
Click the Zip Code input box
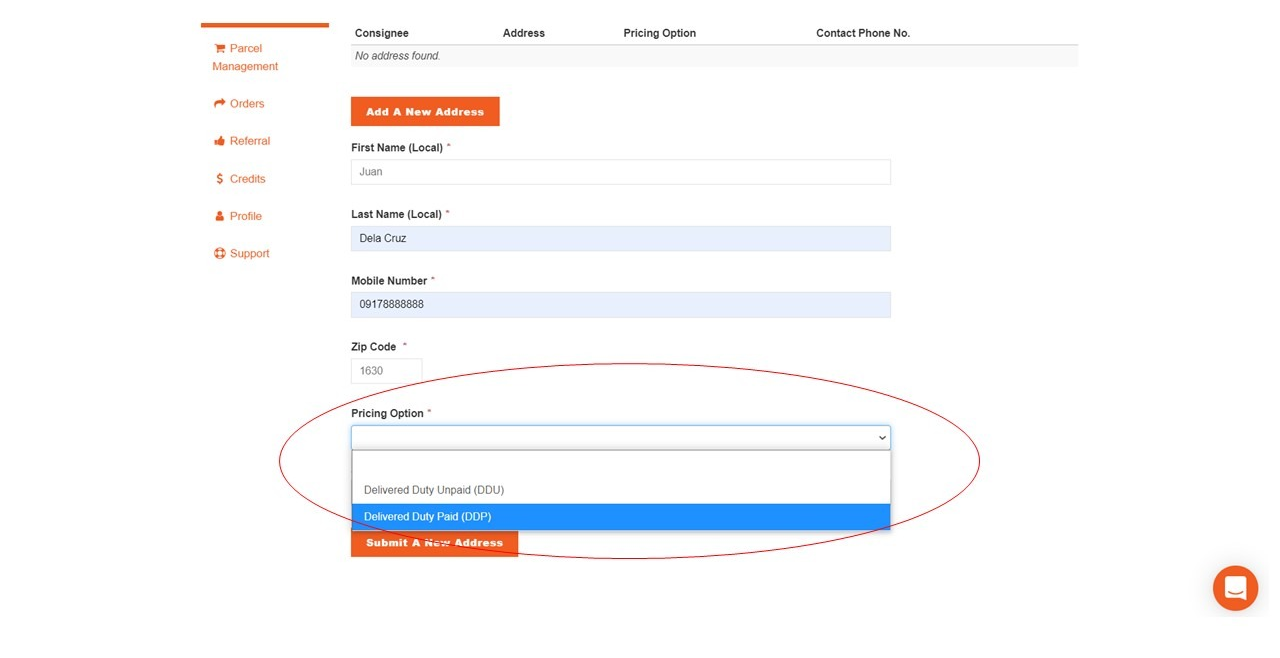coord(386,371)
